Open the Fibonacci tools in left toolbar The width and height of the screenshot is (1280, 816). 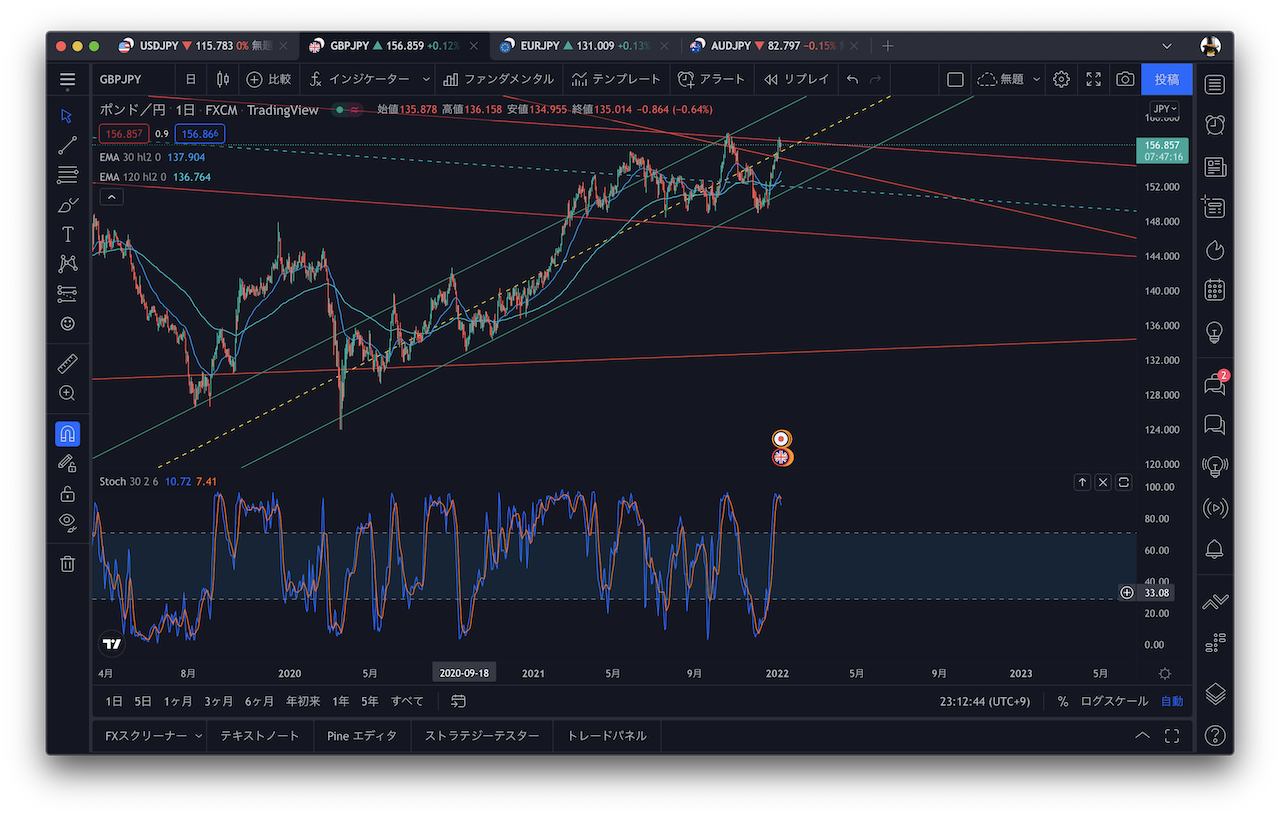[x=67, y=176]
